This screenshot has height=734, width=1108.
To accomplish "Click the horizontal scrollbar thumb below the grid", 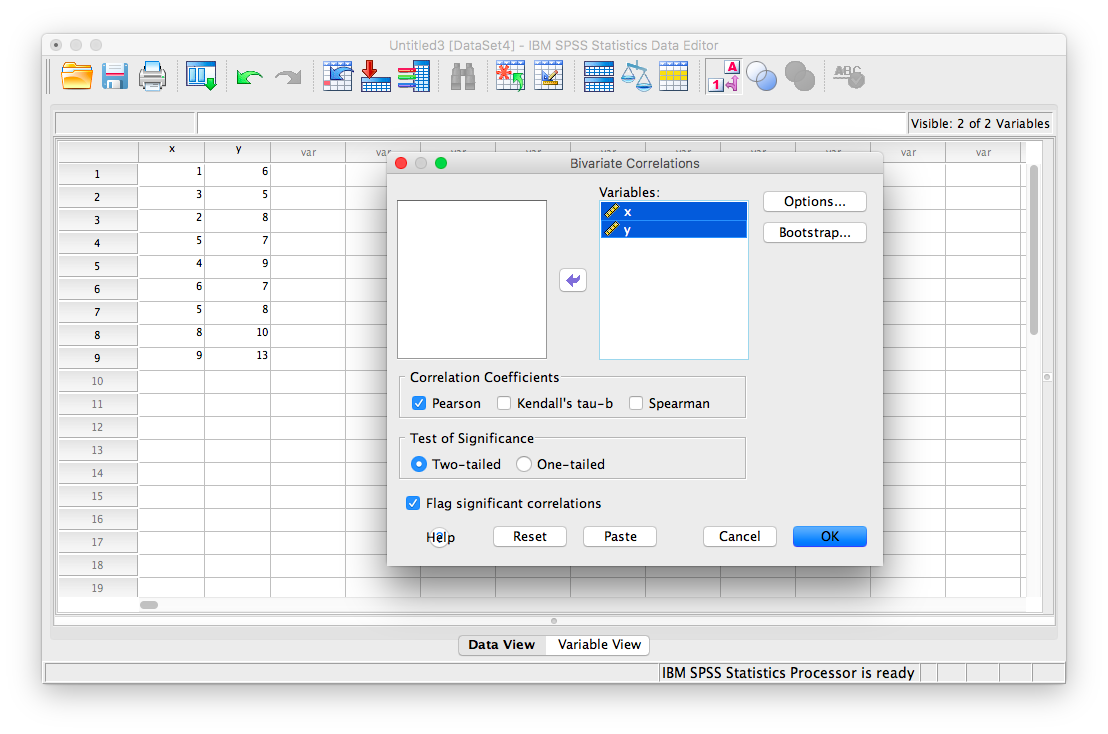I will click(149, 605).
